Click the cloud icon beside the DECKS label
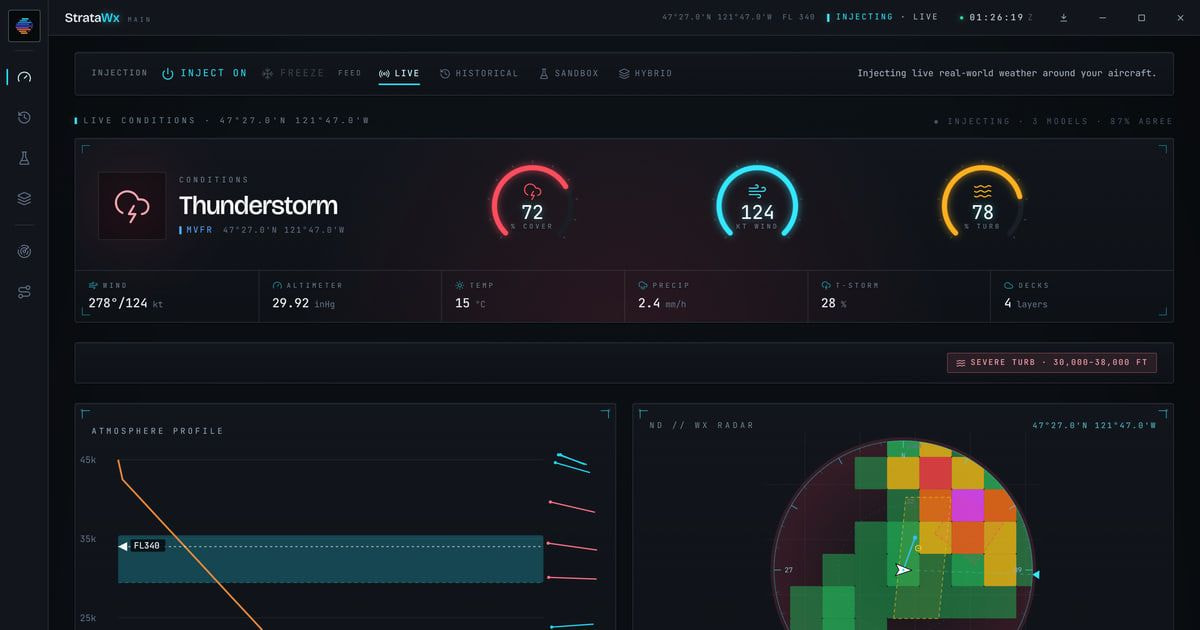Viewport: 1200px width, 630px height. click(1009, 285)
